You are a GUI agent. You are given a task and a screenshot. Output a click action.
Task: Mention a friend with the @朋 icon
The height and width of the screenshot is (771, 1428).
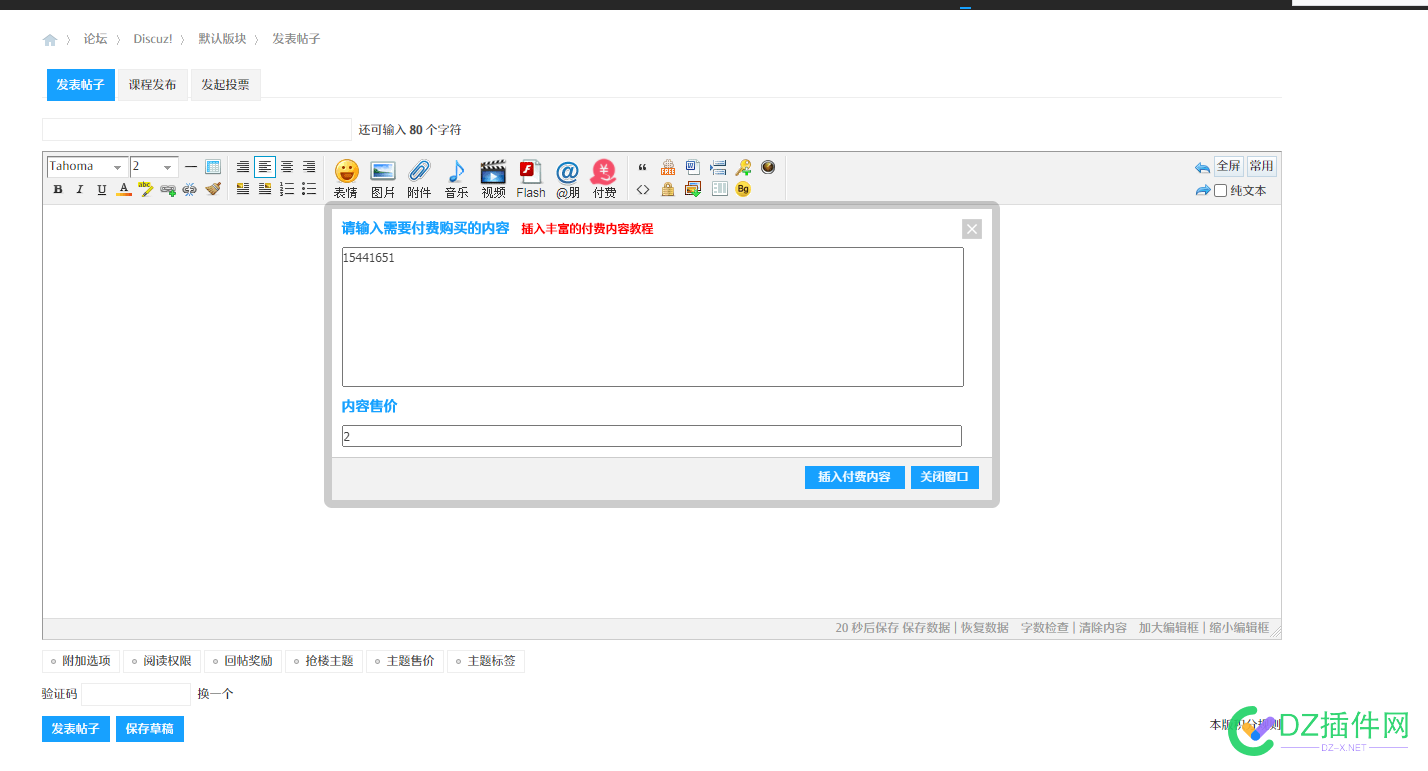click(x=567, y=178)
